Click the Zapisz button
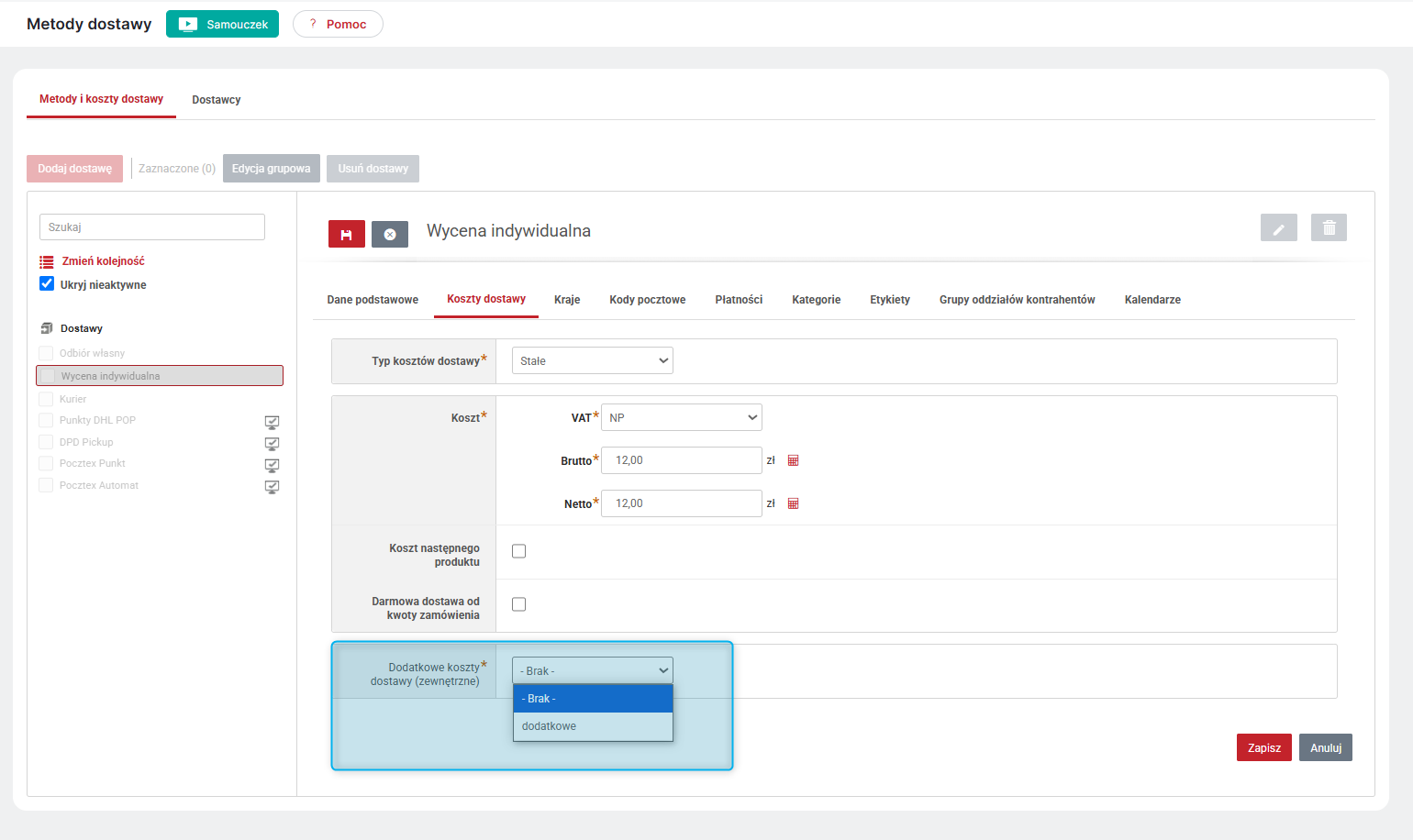Viewport: 1413px width, 840px height. 1264,747
